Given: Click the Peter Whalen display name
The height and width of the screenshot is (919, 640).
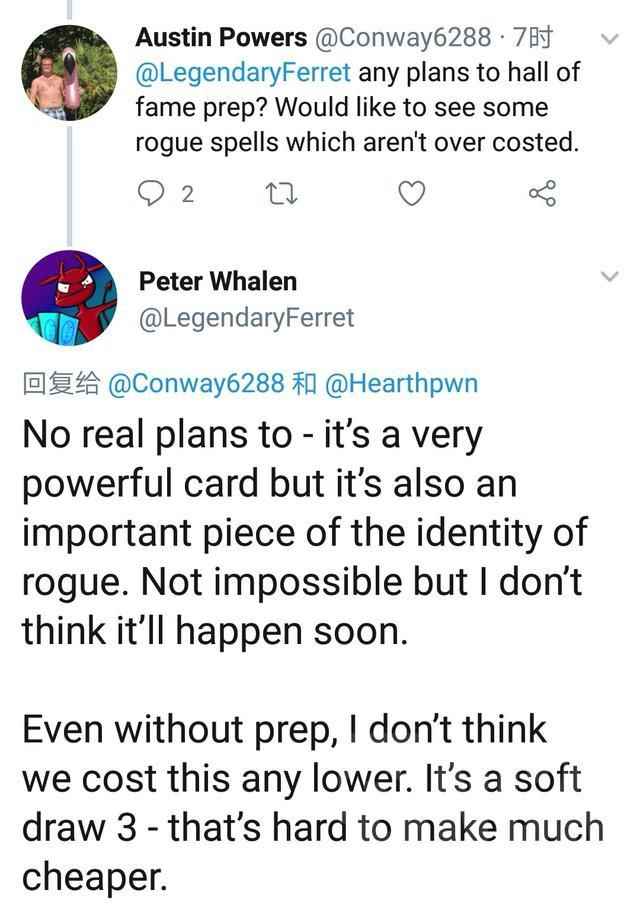Looking at the screenshot, I should [x=217, y=281].
